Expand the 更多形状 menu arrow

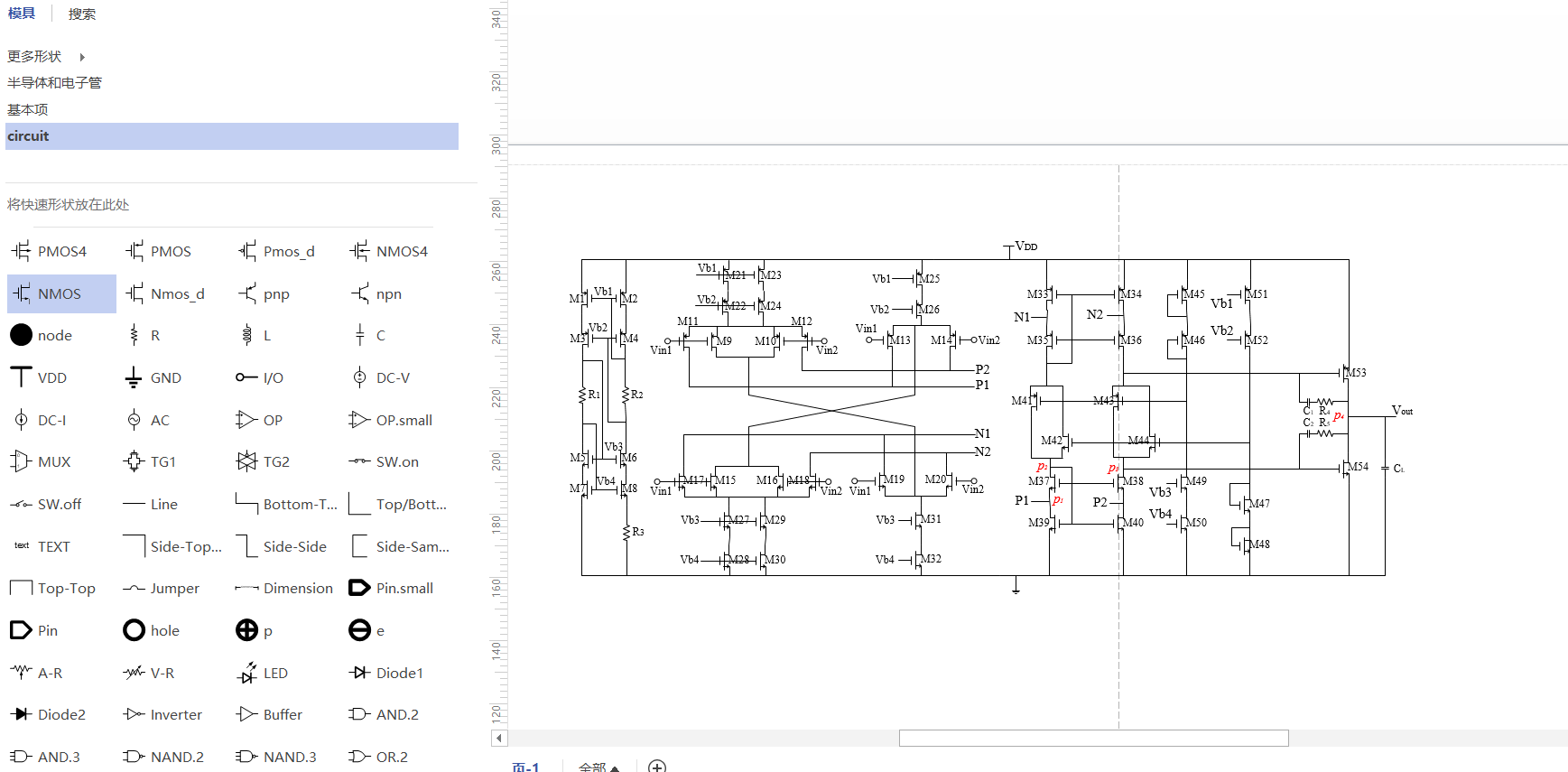pyautogui.click(x=82, y=57)
